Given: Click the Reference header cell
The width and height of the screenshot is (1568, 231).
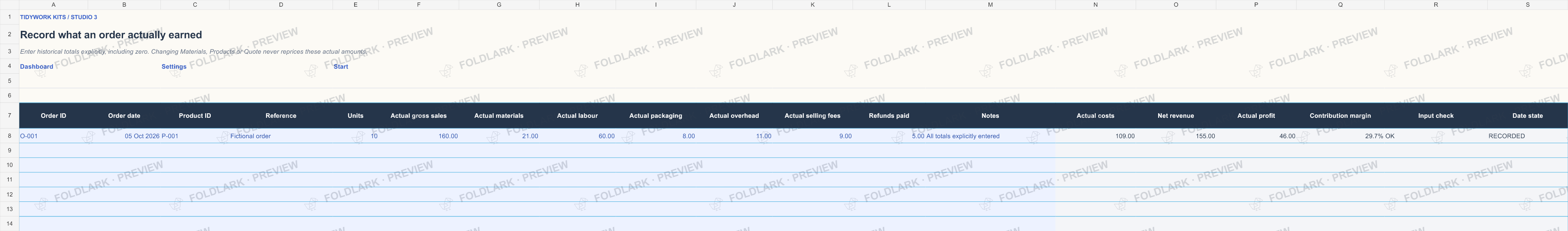Looking at the screenshot, I should coord(281,116).
